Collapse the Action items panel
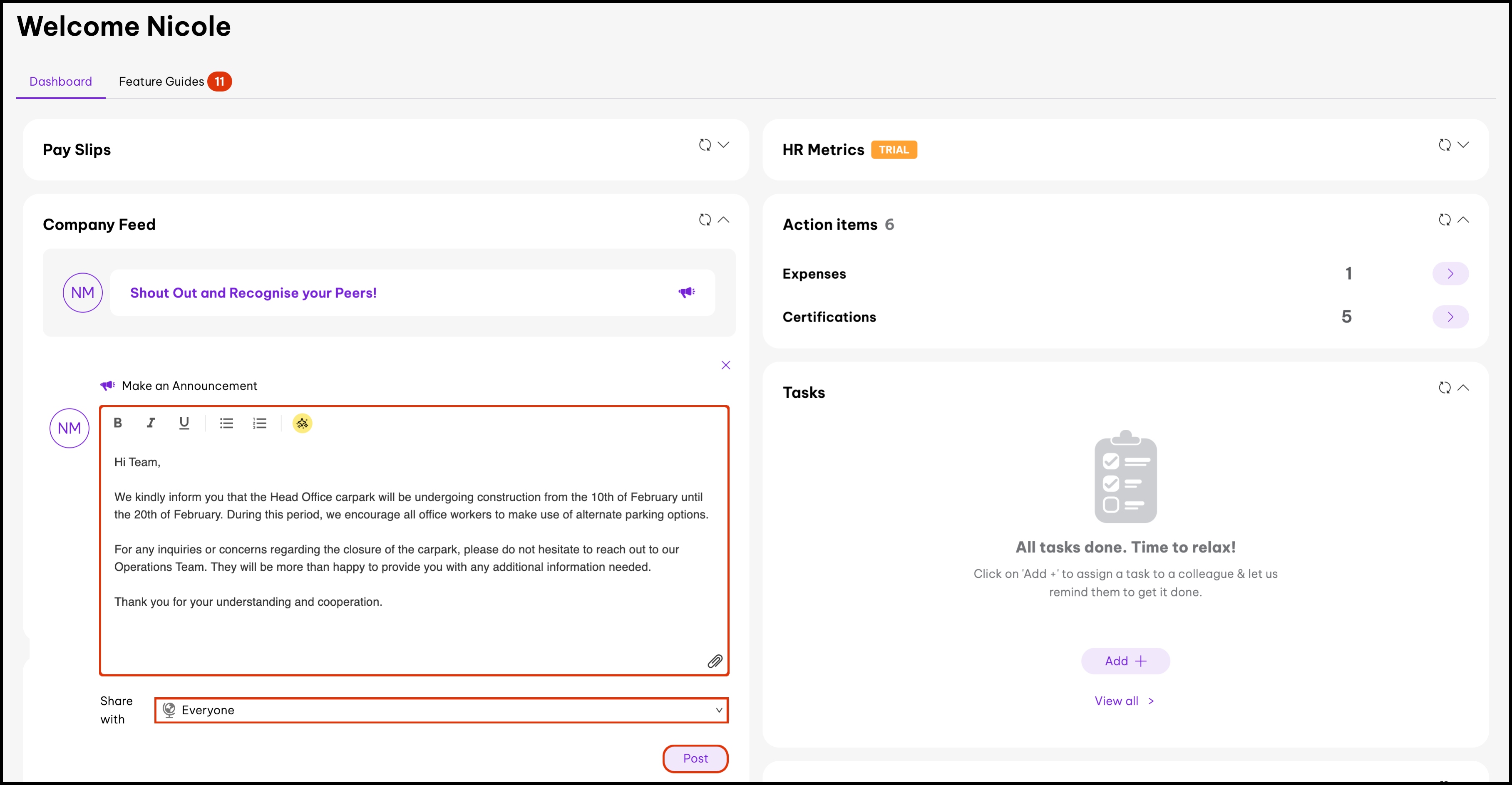The width and height of the screenshot is (1512, 785). coord(1463,220)
